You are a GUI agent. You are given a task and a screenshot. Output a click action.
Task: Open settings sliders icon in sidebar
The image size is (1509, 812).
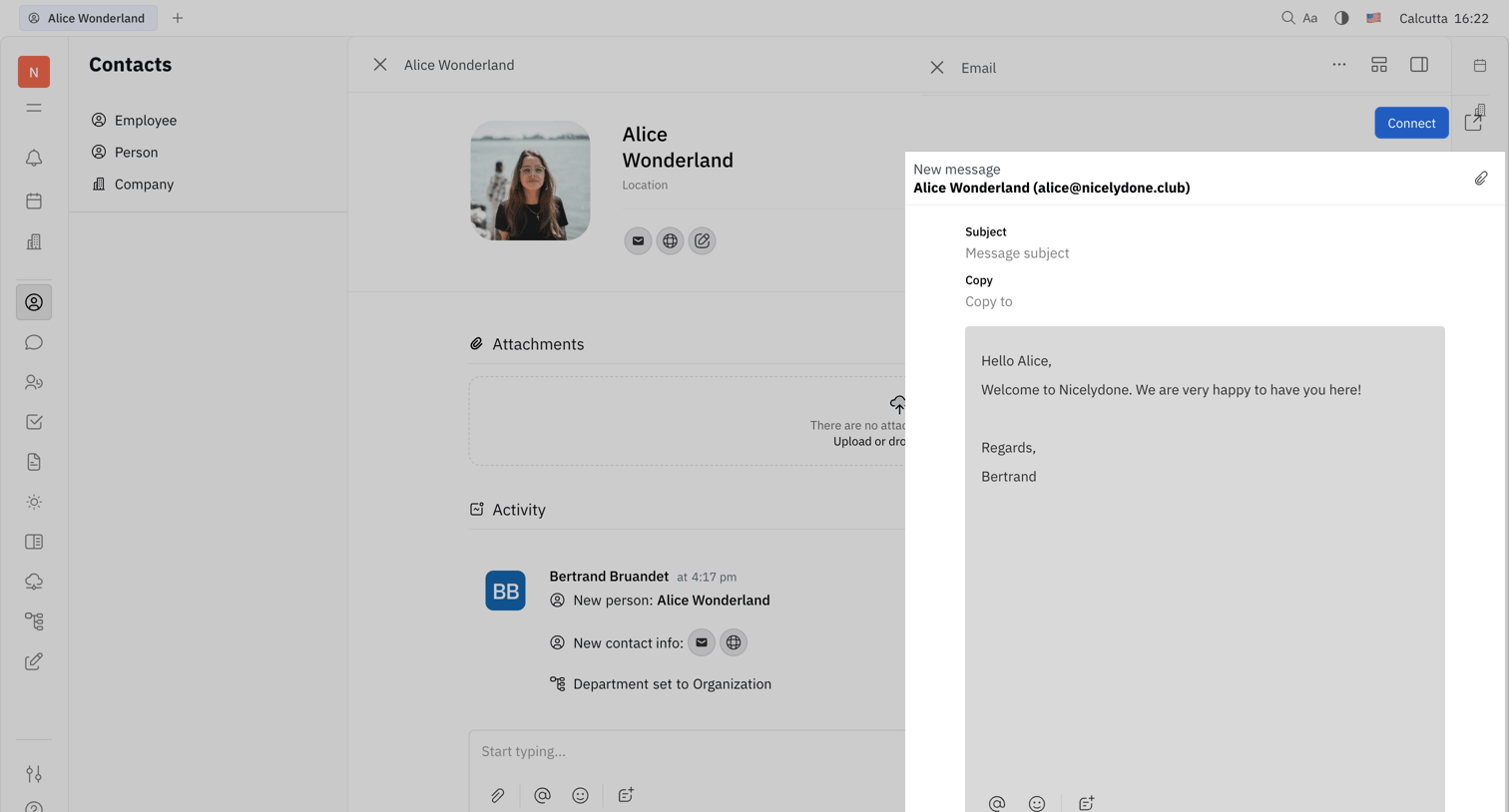coord(34,773)
